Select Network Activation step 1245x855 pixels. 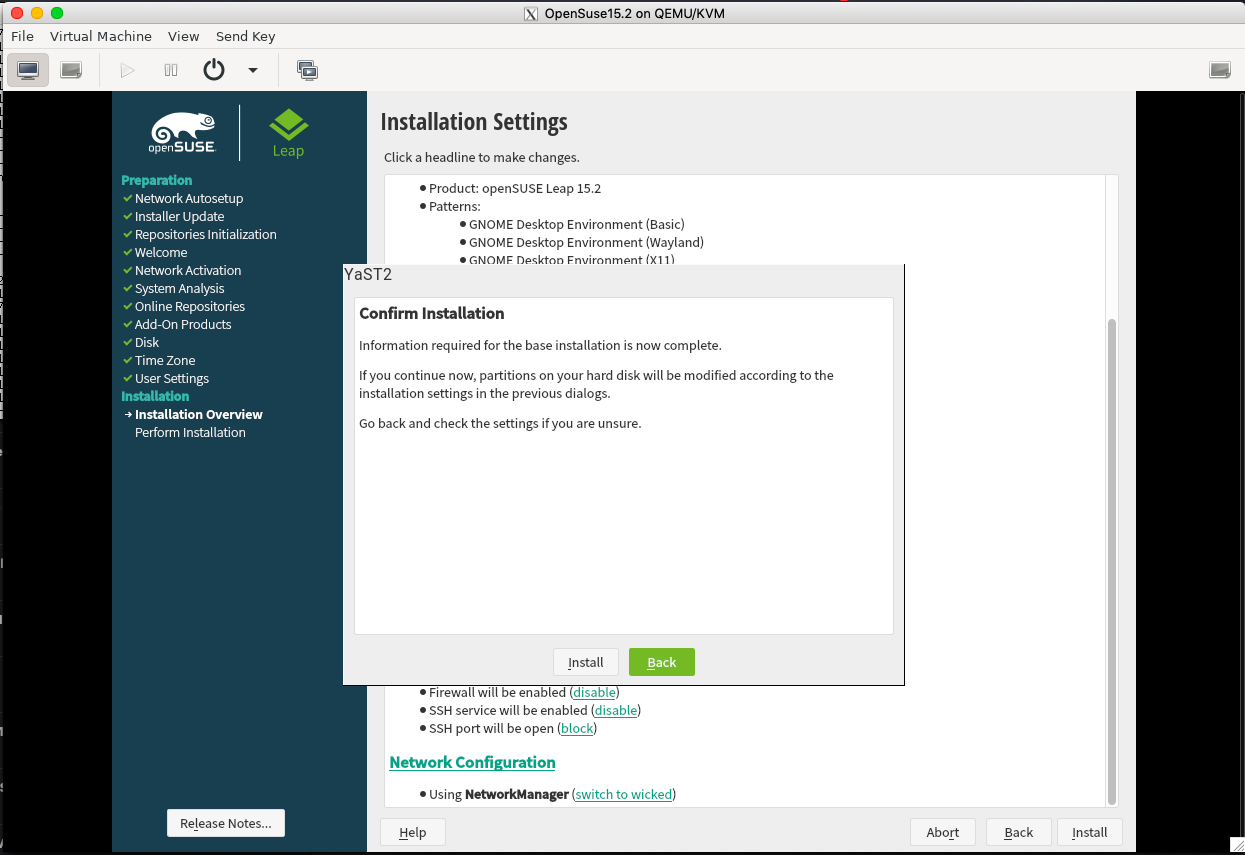(x=188, y=270)
